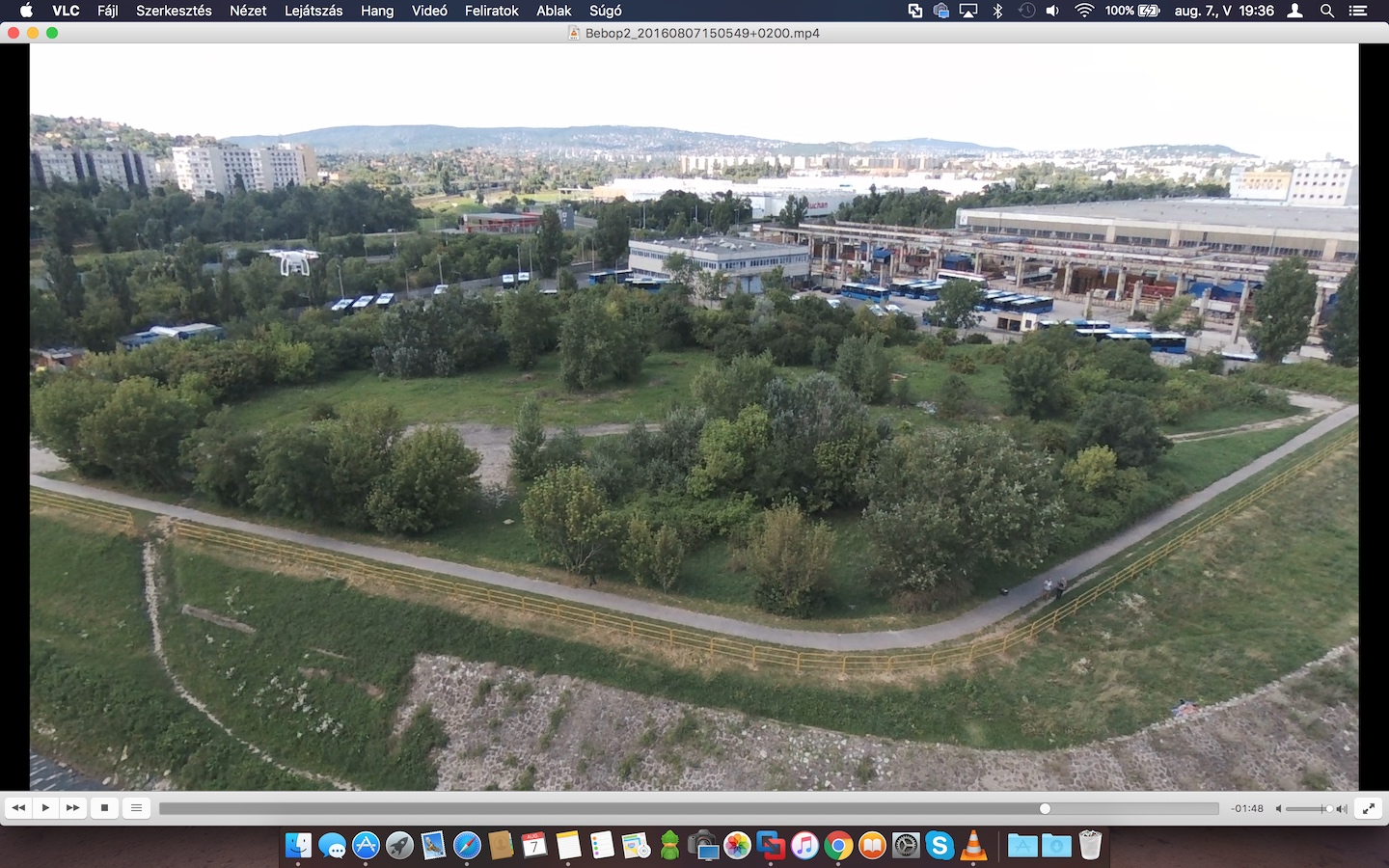Toggle remaining time display -01:48

pyautogui.click(x=1247, y=809)
